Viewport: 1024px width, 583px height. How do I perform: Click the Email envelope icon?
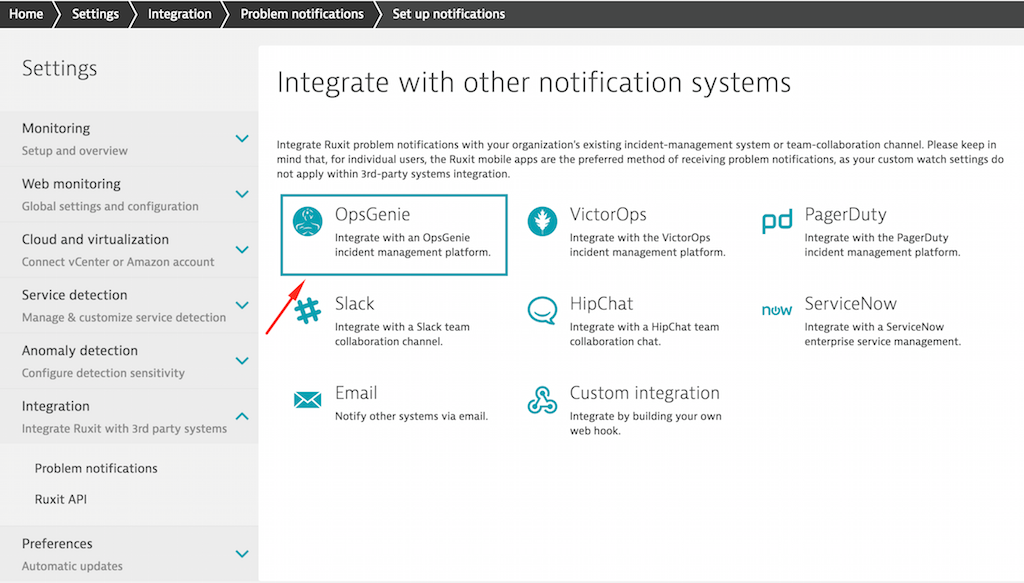[308, 400]
